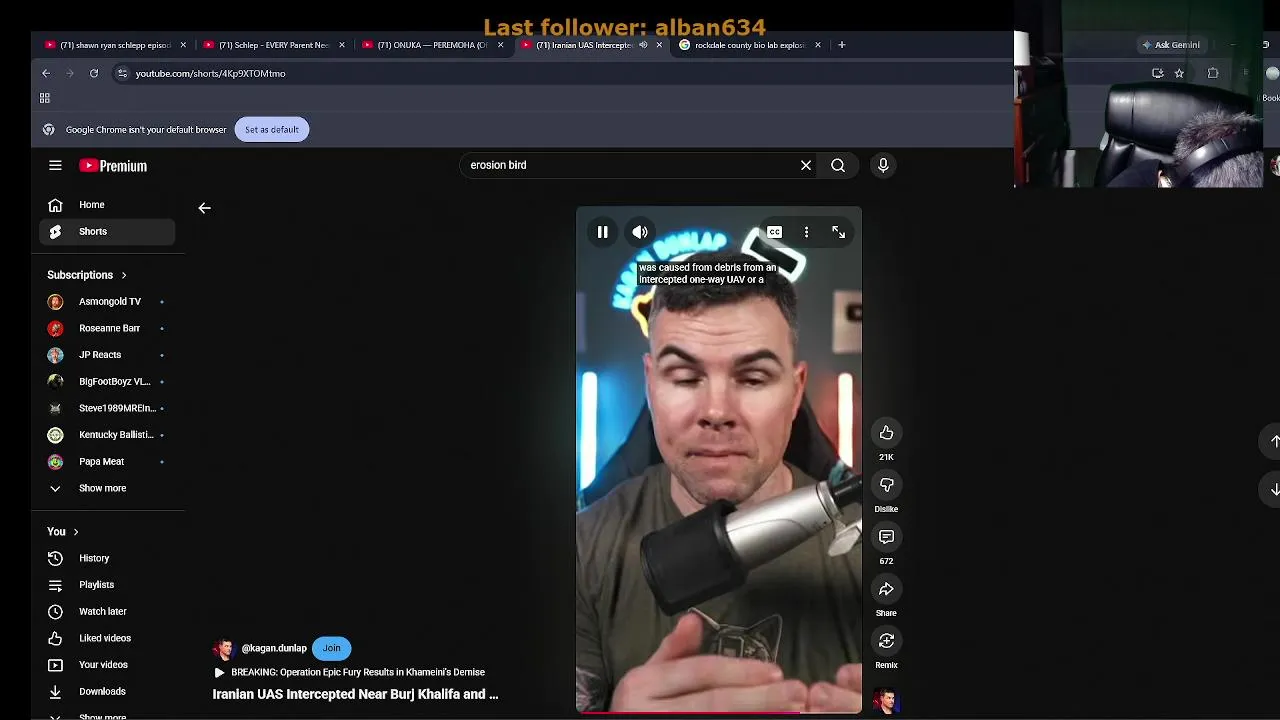This screenshot has height=720, width=1280.
Task: Open BigFootBoyz channel in subscriptions
Action: (108, 381)
